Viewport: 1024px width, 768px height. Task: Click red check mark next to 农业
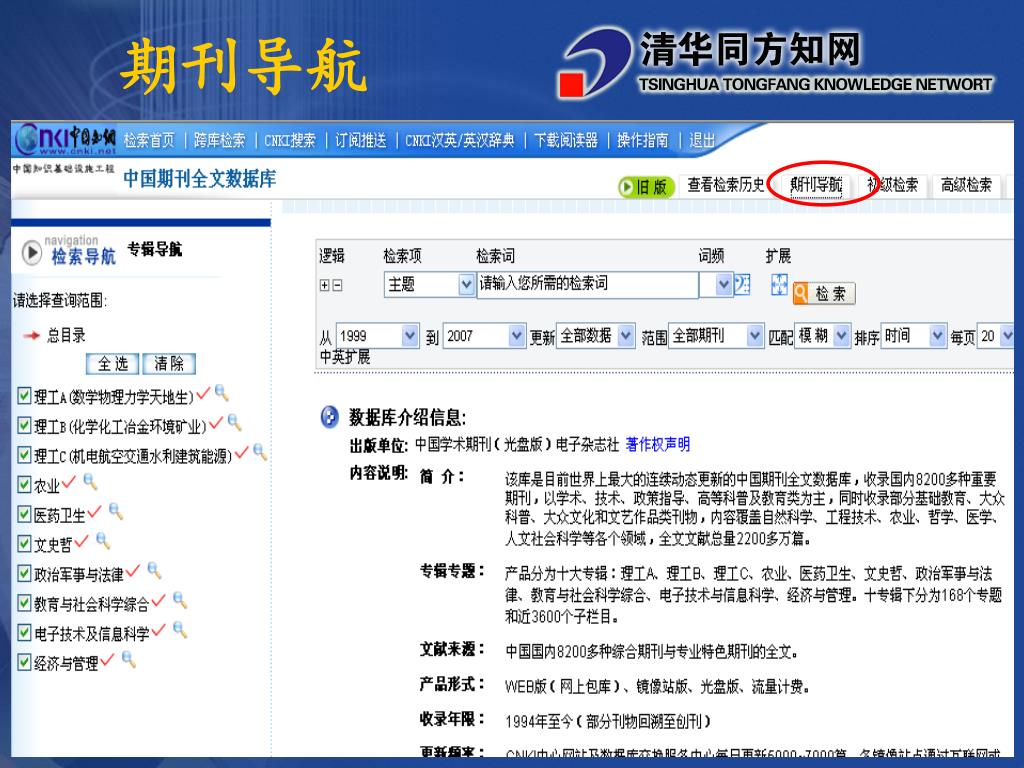pyautogui.click(x=69, y=482)
